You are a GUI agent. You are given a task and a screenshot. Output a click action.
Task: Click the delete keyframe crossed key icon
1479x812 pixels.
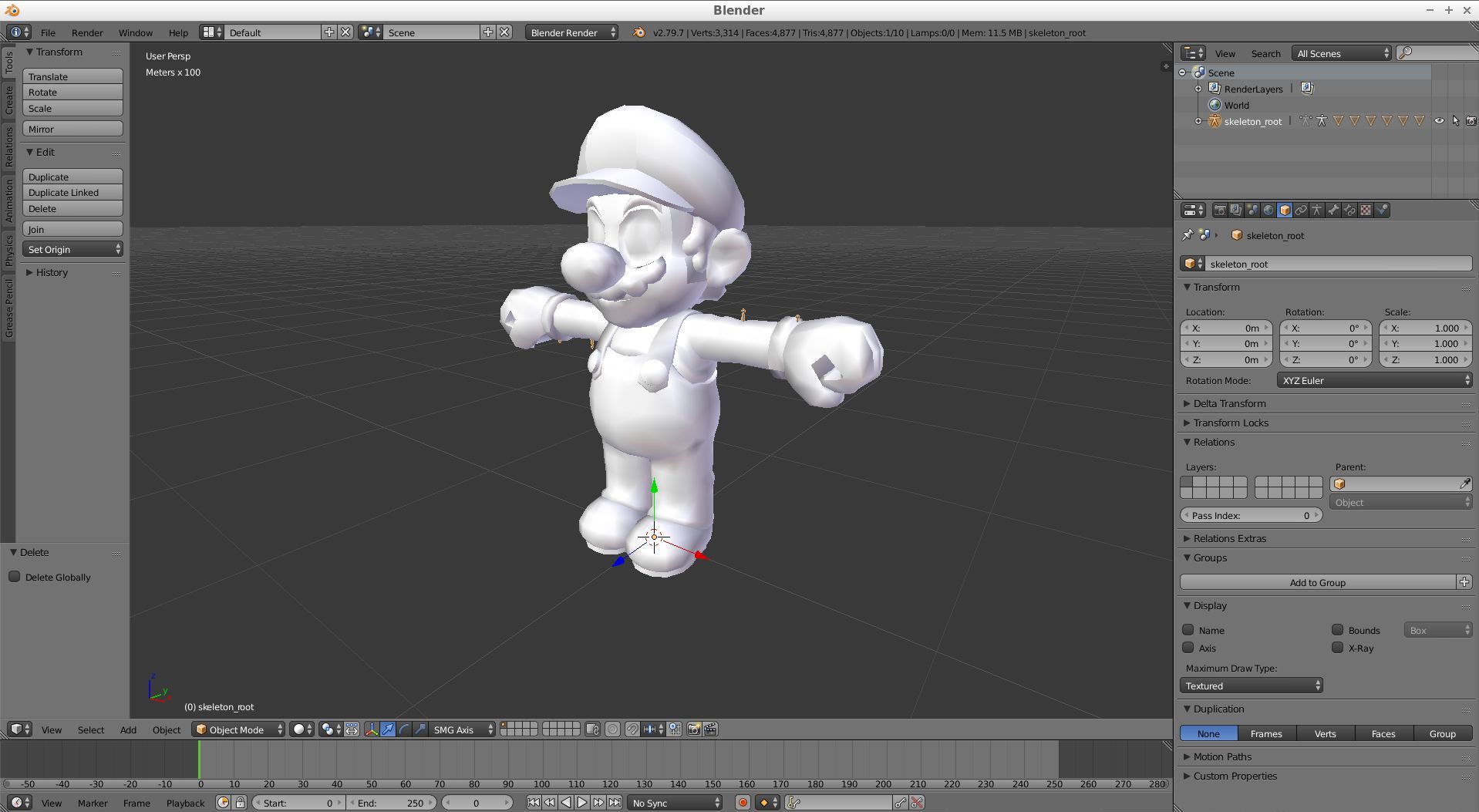pyautogui.click(x=917, y=803)
